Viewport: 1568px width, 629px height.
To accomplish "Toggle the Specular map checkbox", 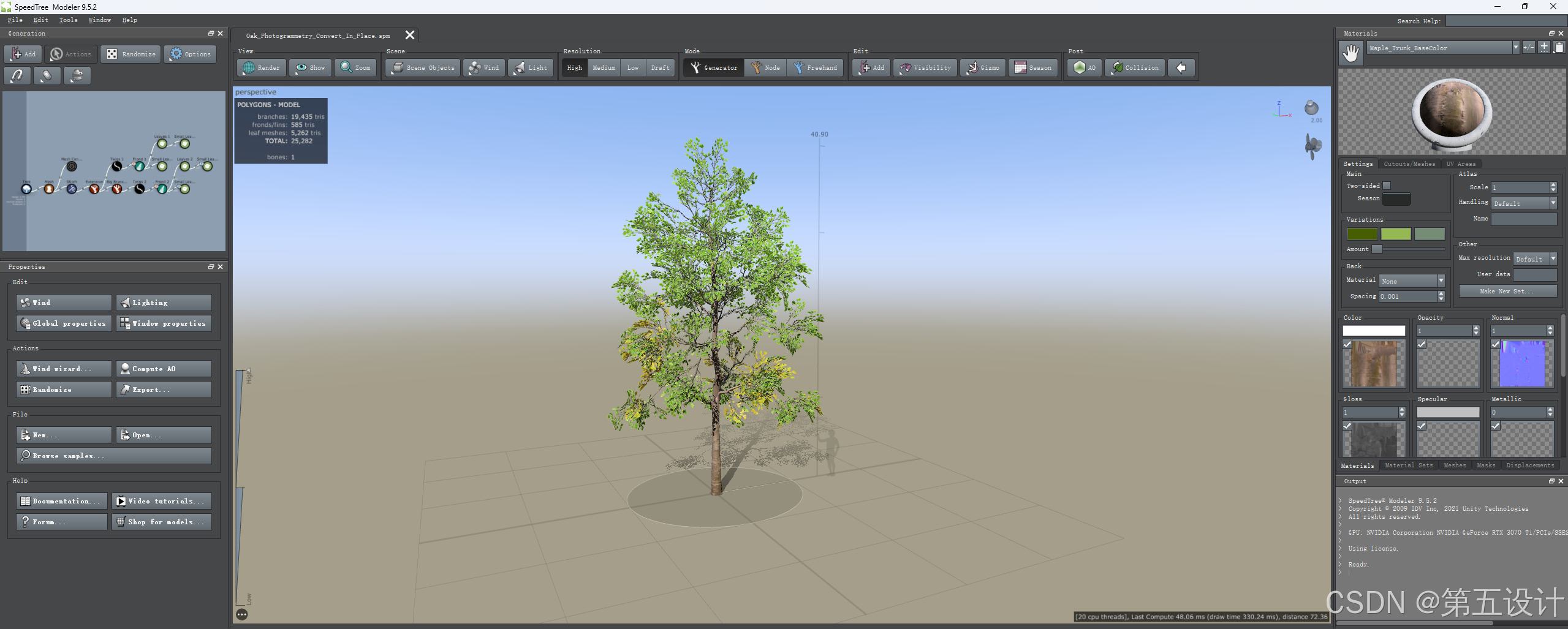I will point(1422,426).
